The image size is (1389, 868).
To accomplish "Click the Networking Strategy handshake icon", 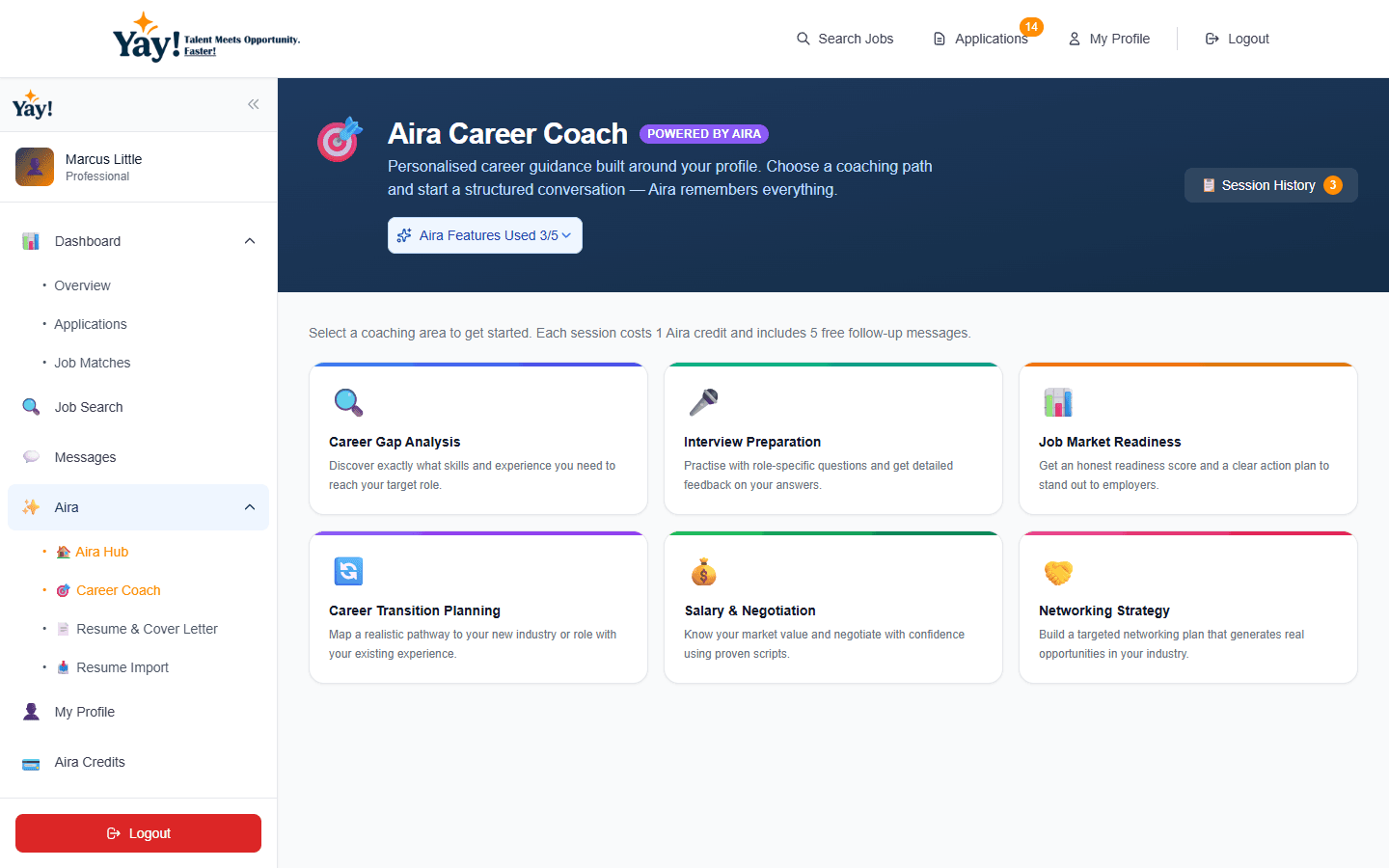I will [1058, 571].
